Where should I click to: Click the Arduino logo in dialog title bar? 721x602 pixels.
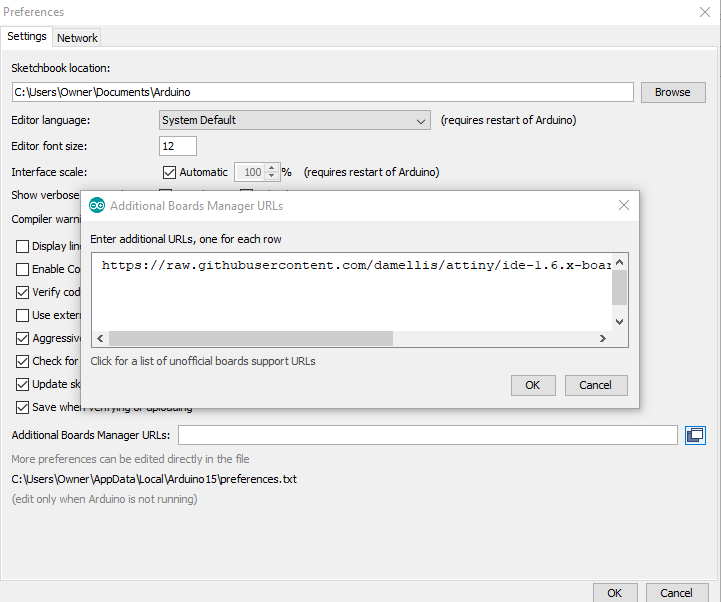point(97,206)
